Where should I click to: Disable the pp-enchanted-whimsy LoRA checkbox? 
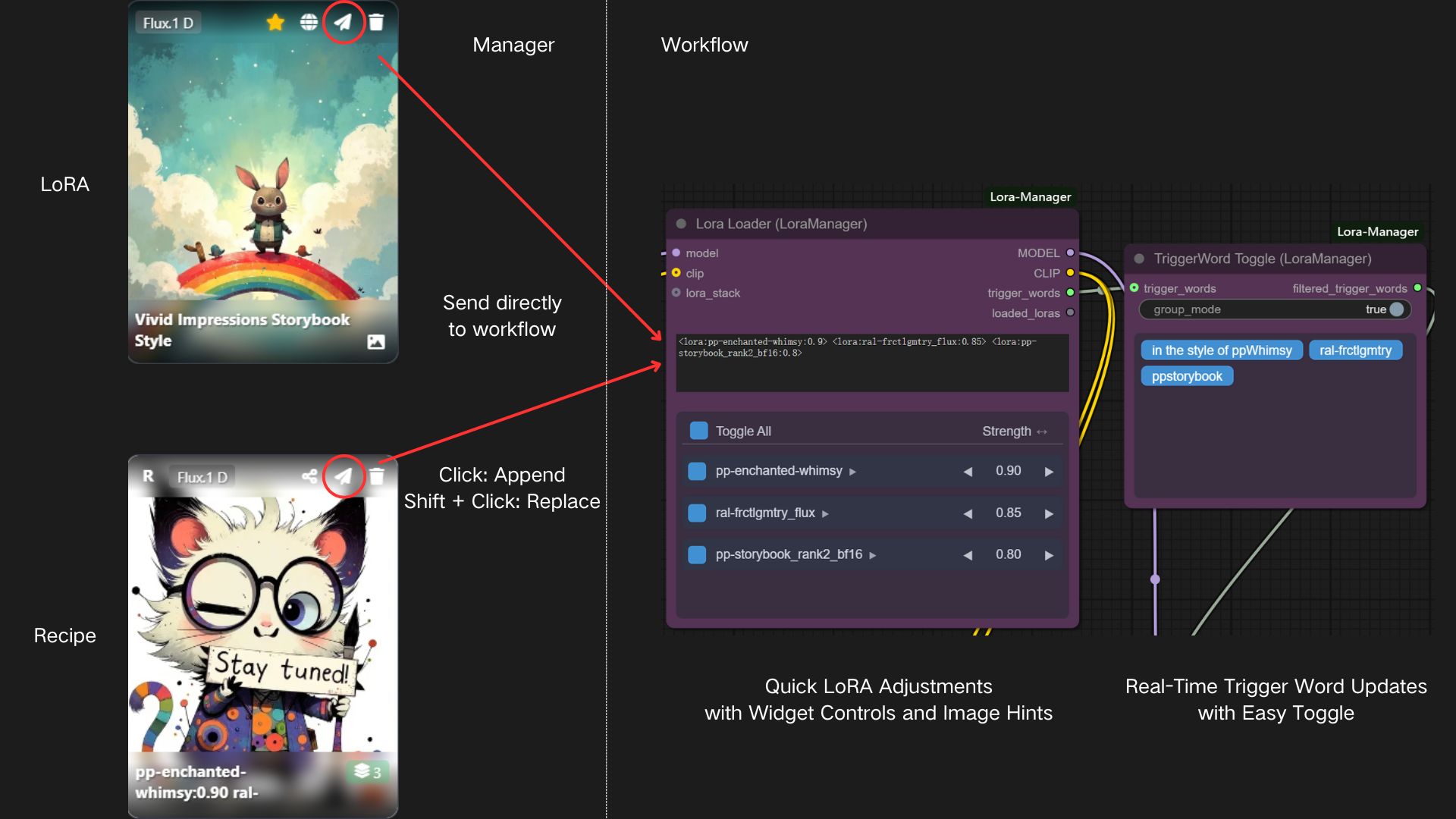click(x=697, y=471)
